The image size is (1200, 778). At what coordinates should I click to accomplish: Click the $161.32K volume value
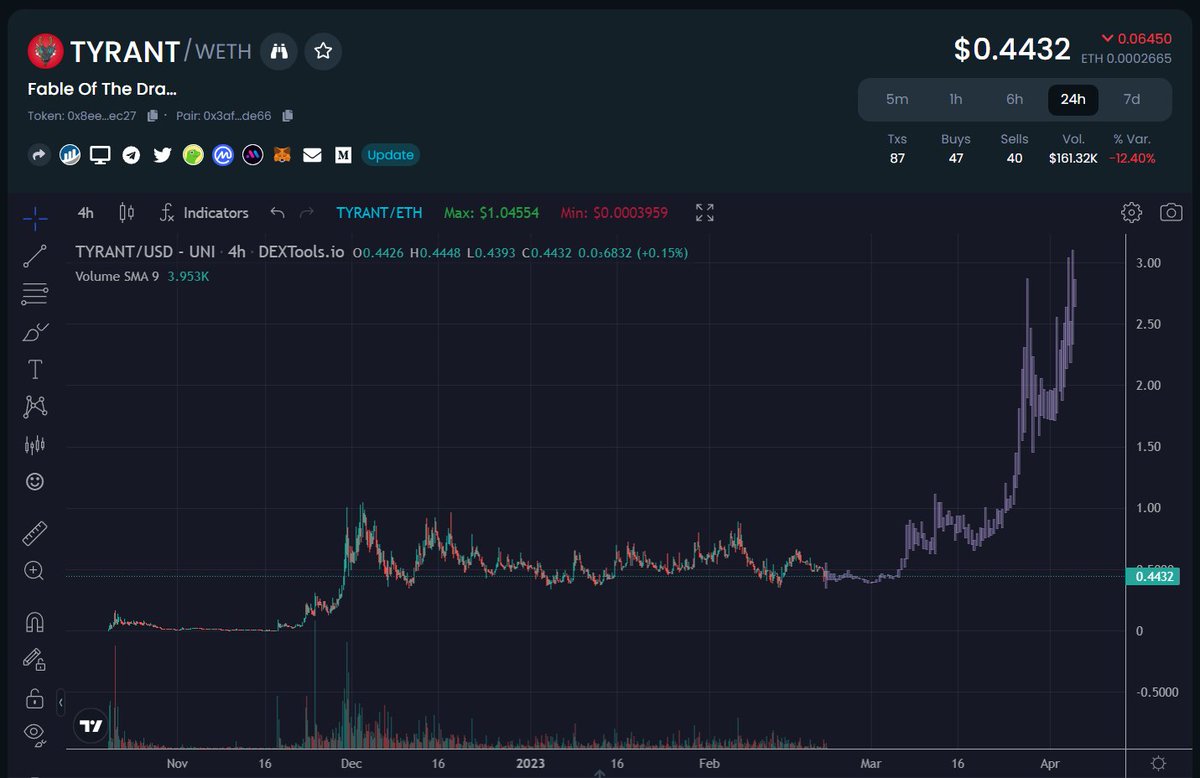tap(1074, 158)
